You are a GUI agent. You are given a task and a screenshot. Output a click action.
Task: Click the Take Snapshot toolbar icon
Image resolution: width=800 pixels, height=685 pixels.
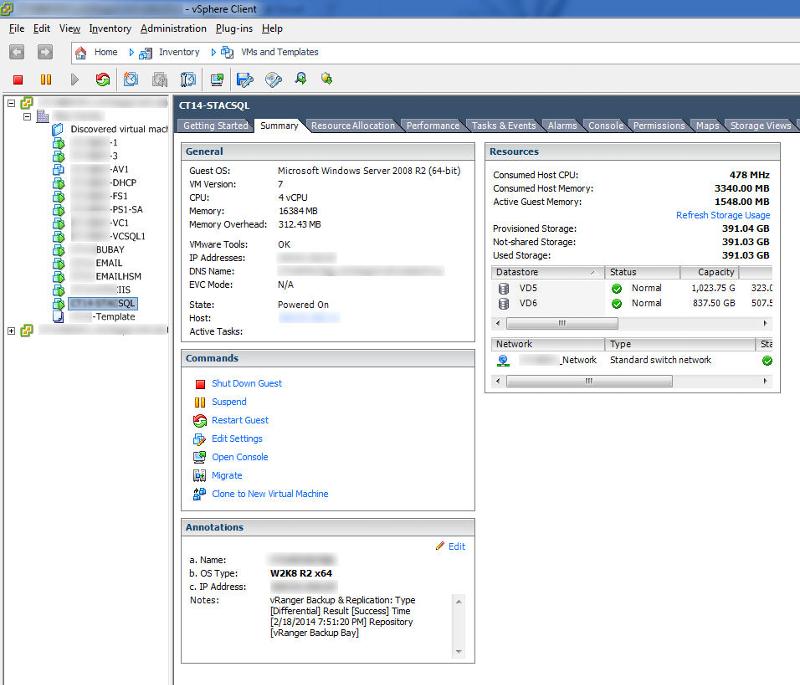pos(131,79)
